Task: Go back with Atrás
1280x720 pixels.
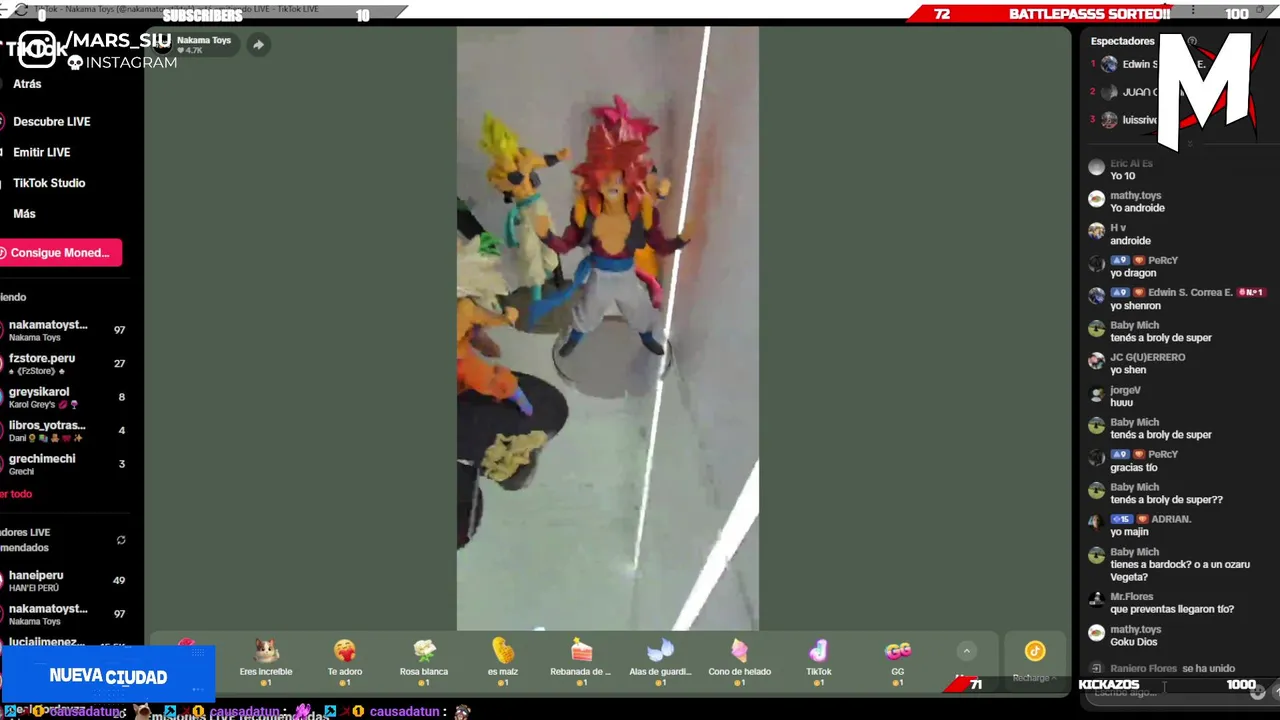Action: tap(27, 84)
